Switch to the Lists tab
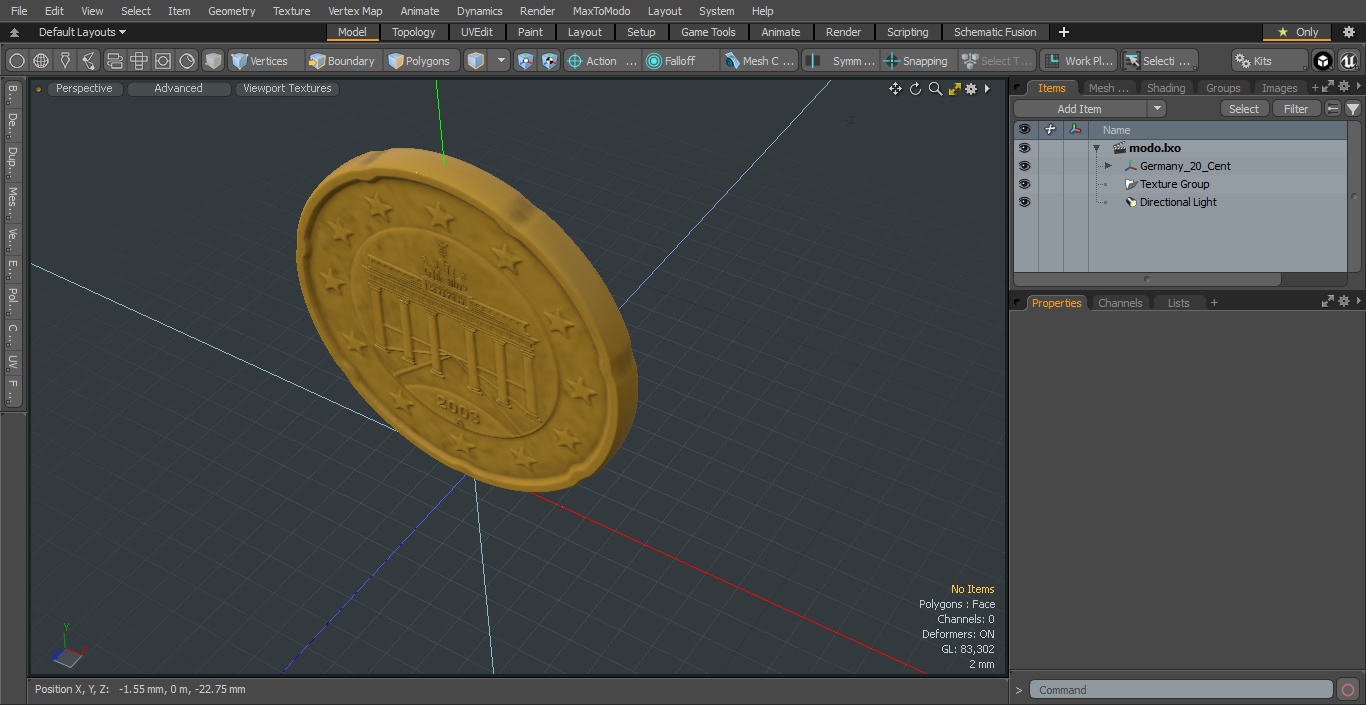This screenshot has width=1366, height=705. [1179, 303]
